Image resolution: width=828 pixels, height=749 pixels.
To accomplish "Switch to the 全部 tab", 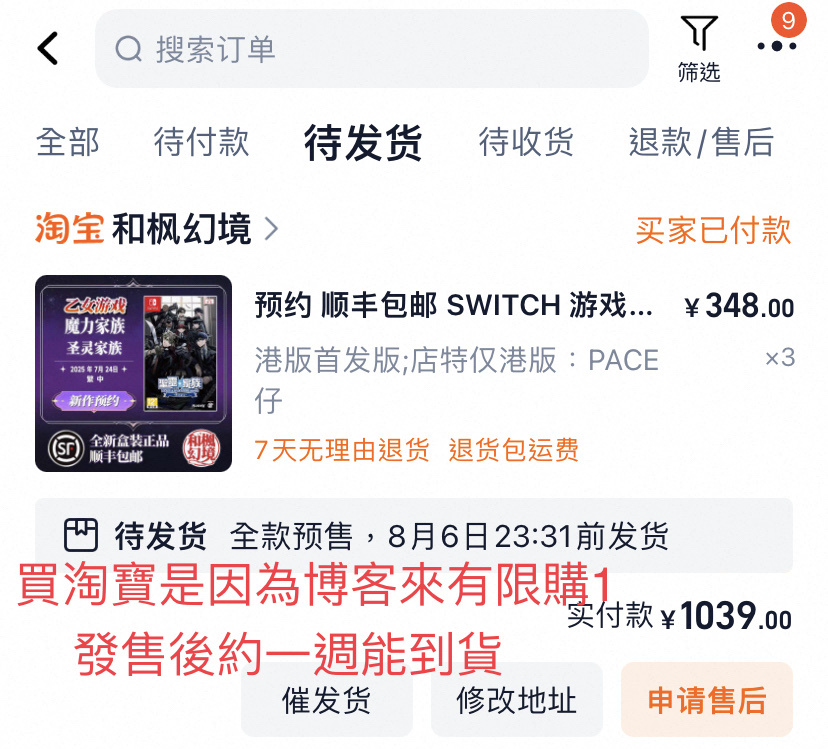I will tap(68, 142).
